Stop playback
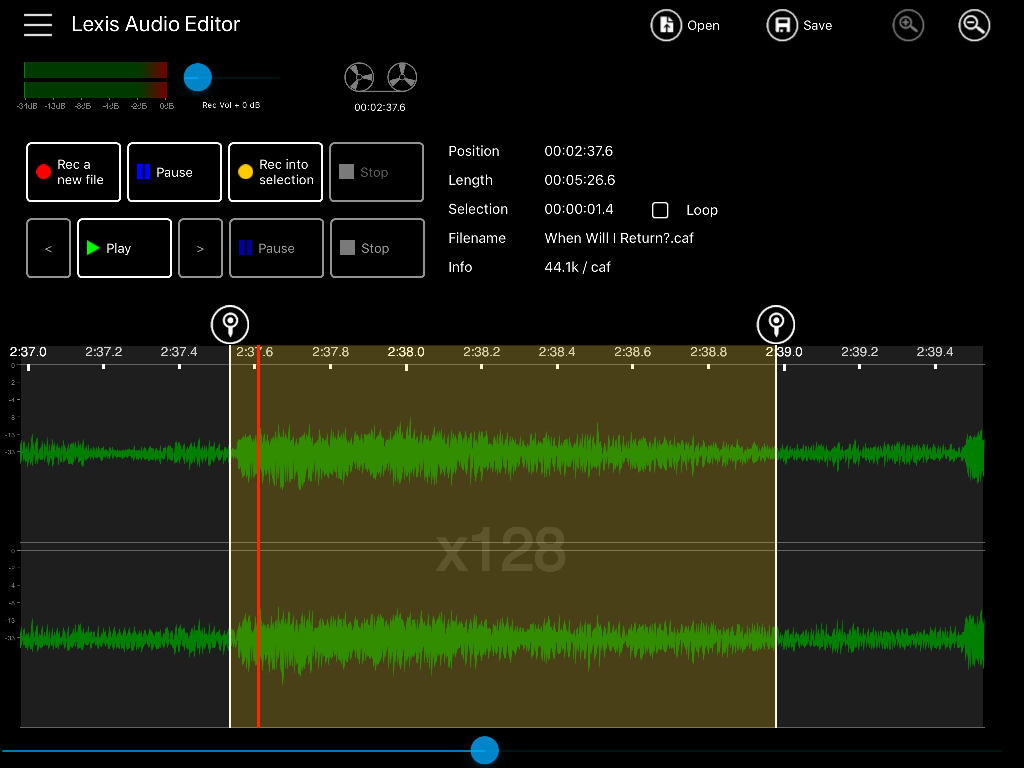 coord(377,248)
